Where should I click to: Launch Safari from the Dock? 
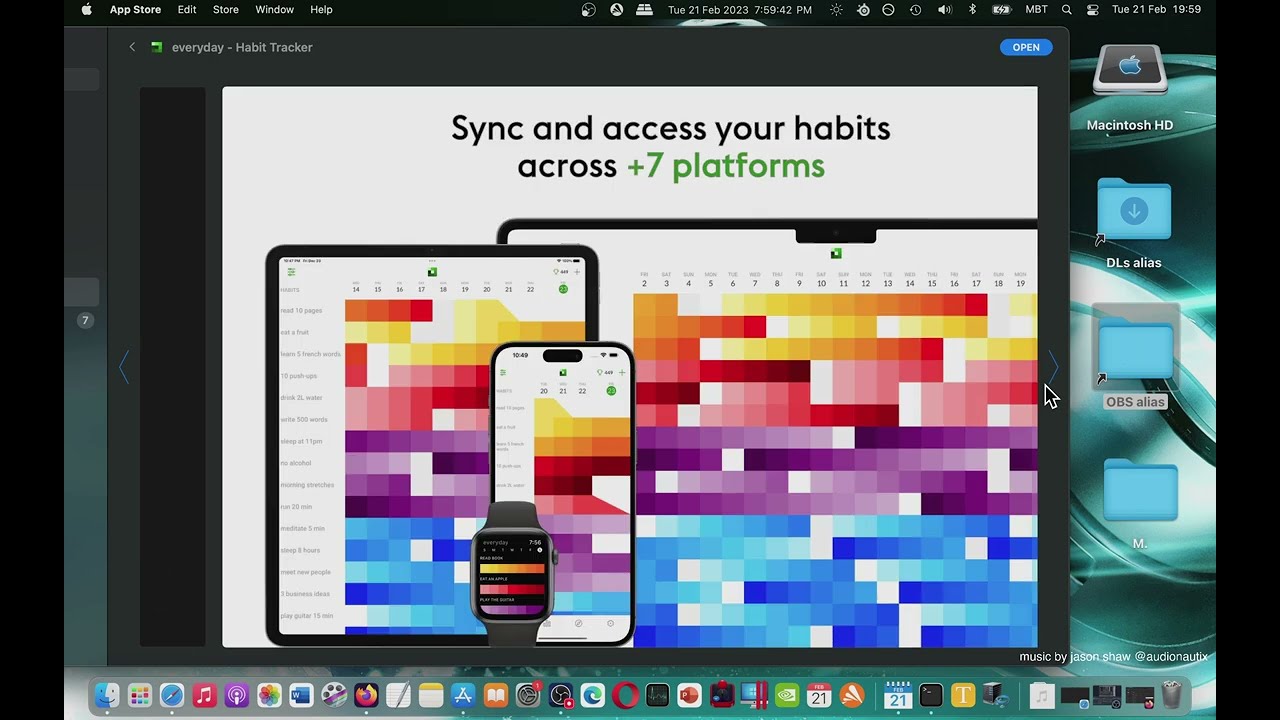point(172,695)
